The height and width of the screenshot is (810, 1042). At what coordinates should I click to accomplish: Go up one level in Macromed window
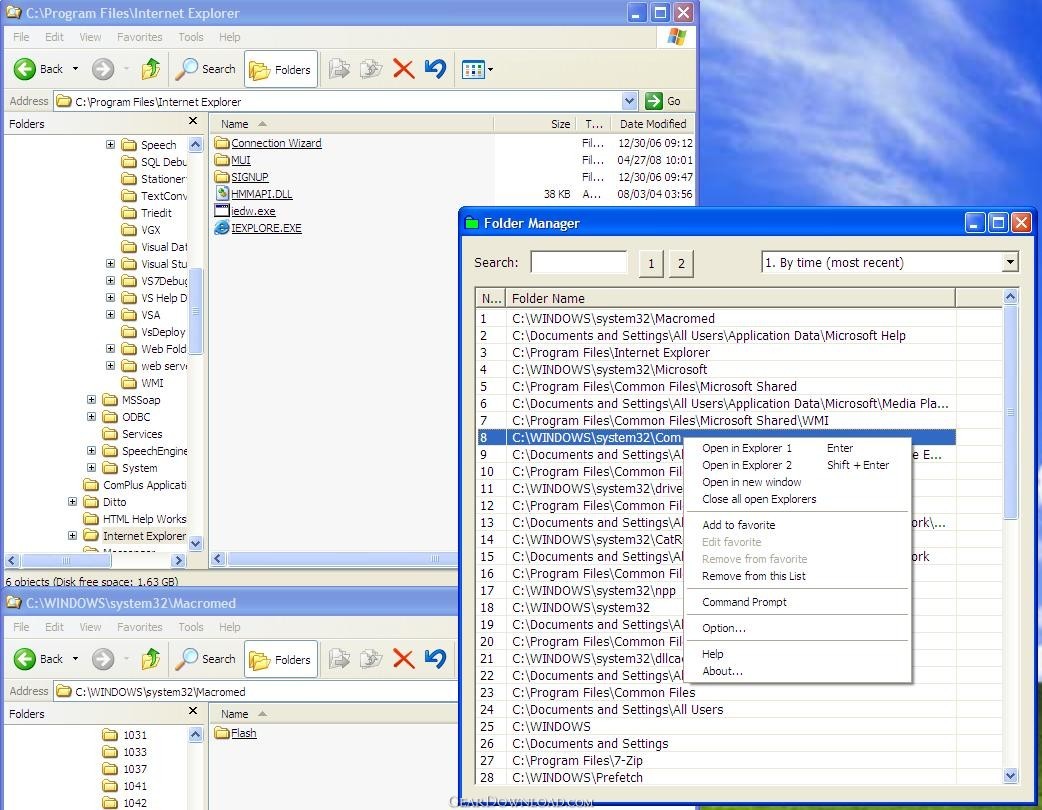[x=152, y=658]
